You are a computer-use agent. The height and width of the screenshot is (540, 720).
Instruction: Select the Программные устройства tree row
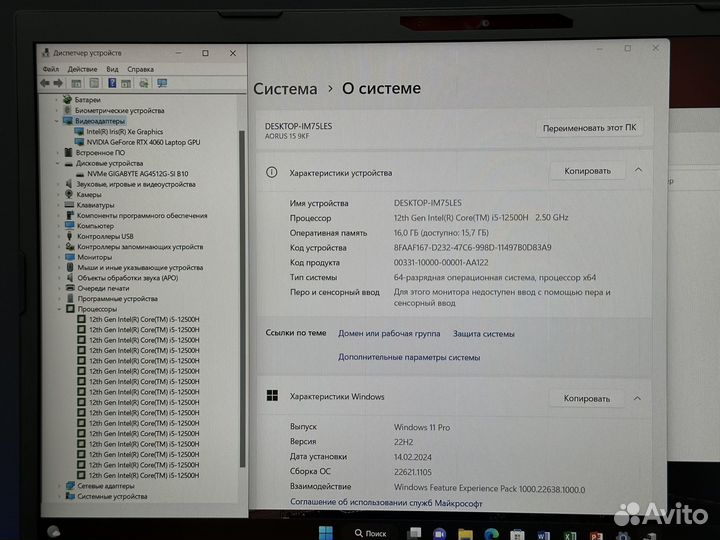pyautogui.click(x=118, y=298)
